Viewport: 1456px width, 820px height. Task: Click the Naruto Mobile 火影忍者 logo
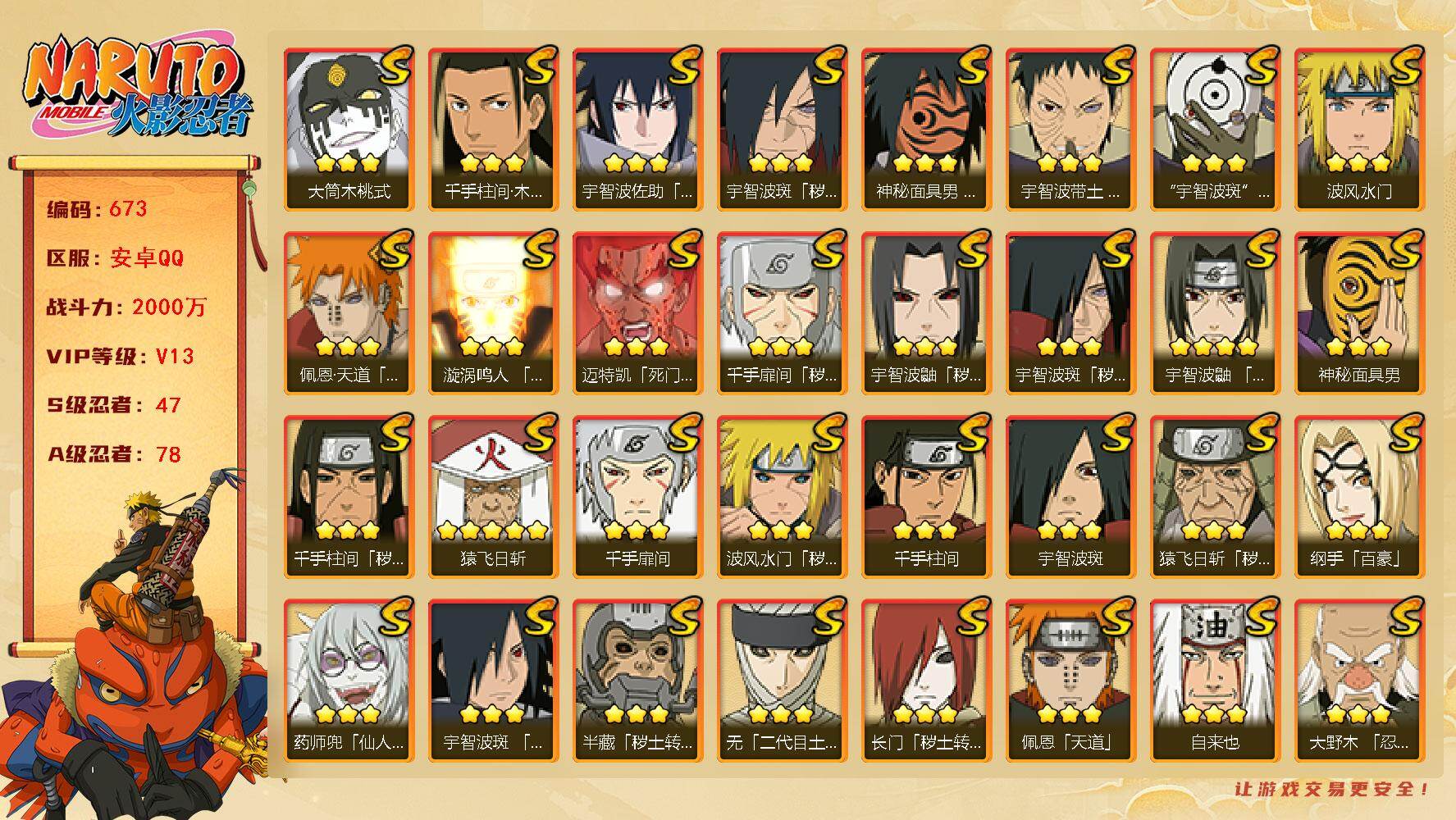(137, 88)
